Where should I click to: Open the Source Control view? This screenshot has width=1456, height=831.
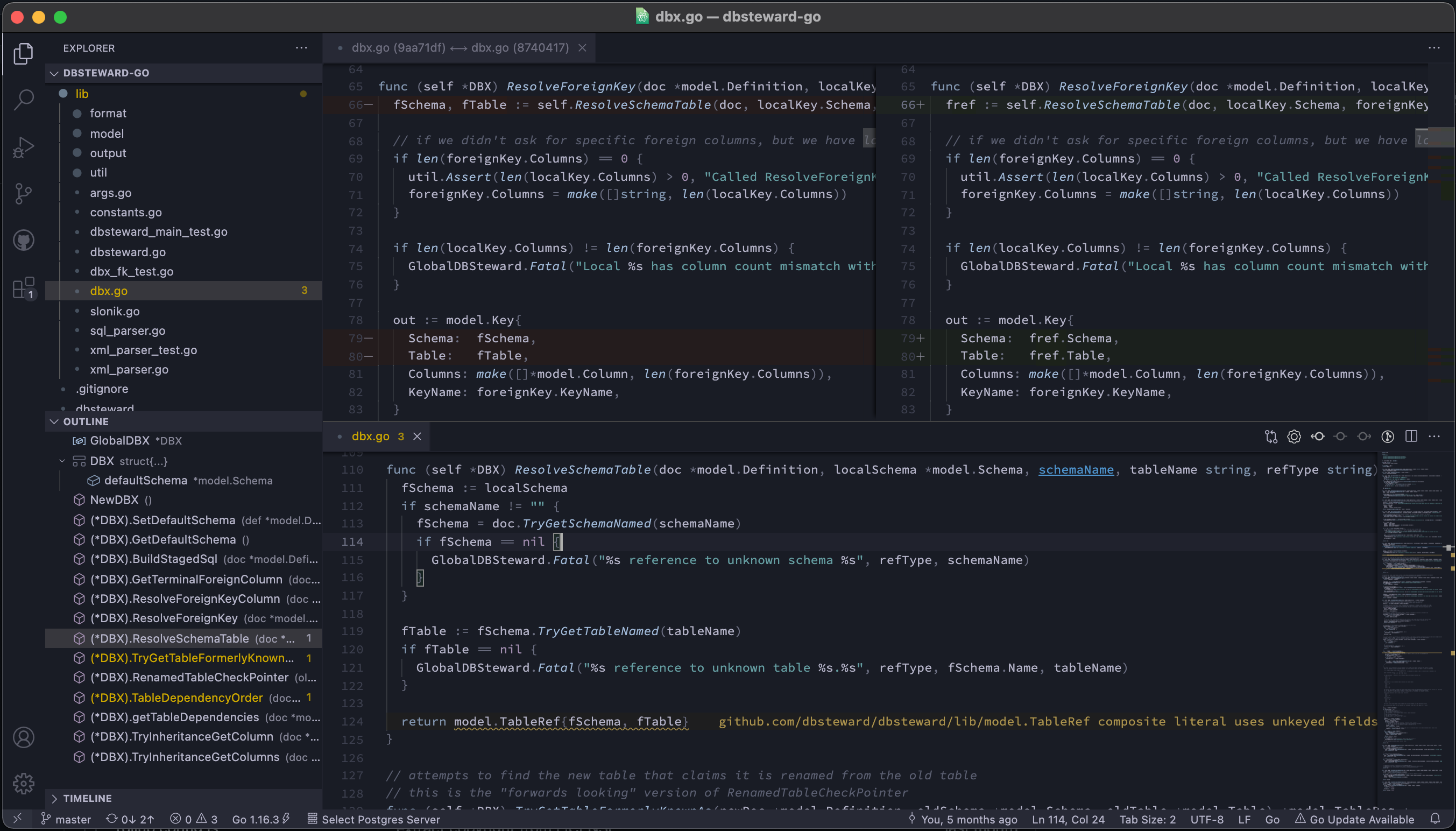click(23, 193)
